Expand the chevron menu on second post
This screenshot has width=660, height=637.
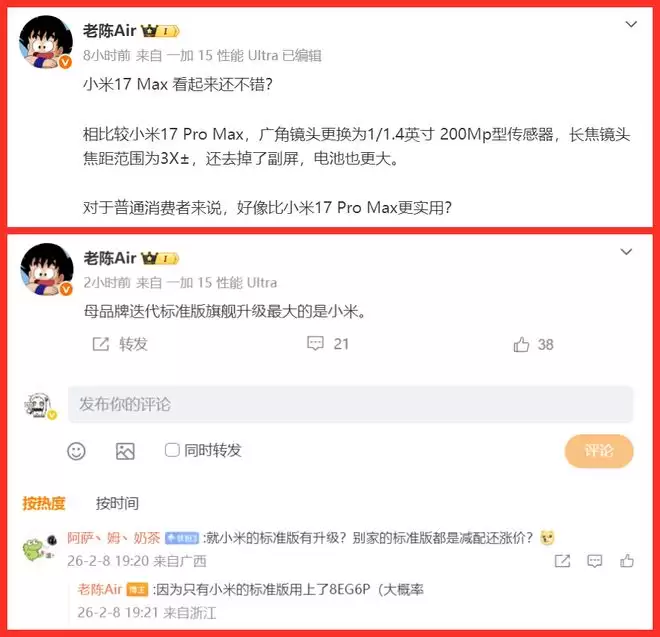tap(626, 252)
